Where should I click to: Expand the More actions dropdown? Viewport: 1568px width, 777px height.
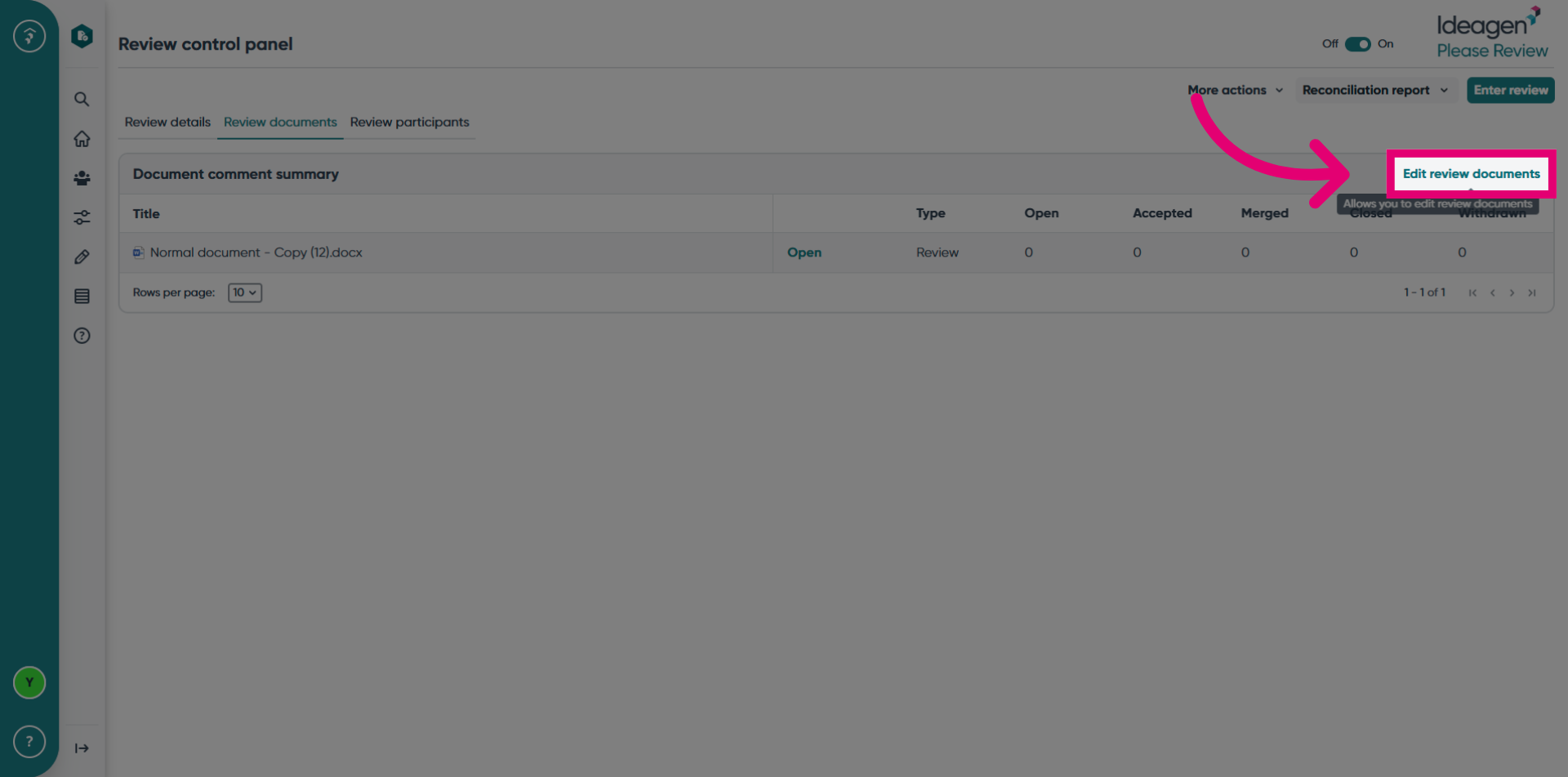(x=1235, y=90)
